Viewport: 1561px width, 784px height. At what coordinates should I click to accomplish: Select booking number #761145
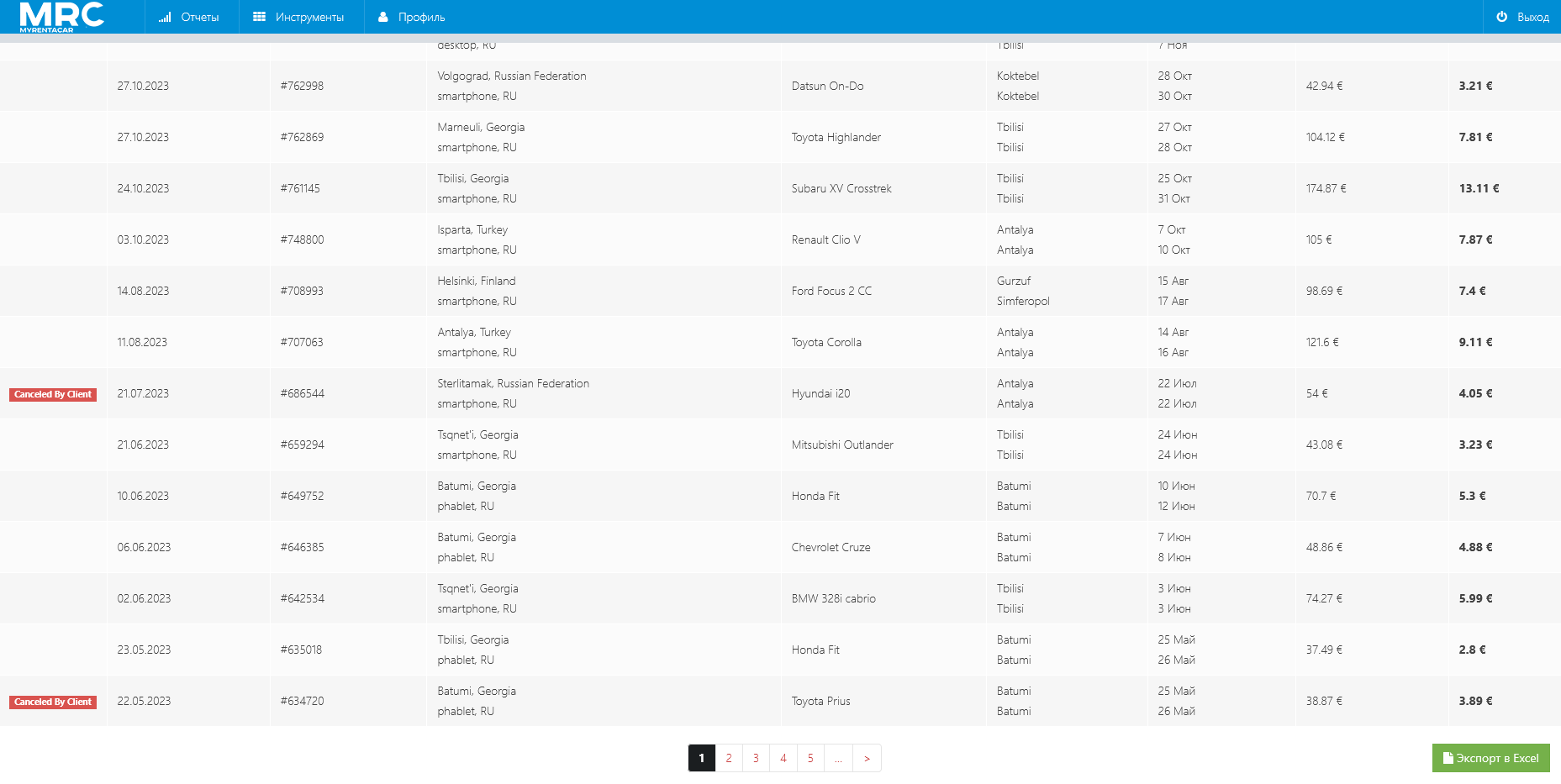(300, 188)
